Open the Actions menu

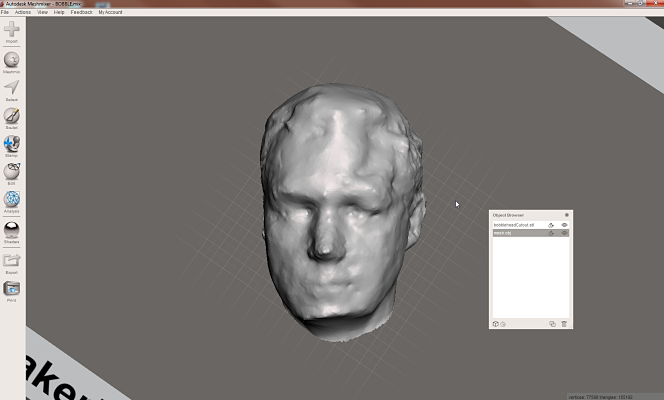(23, 12)
